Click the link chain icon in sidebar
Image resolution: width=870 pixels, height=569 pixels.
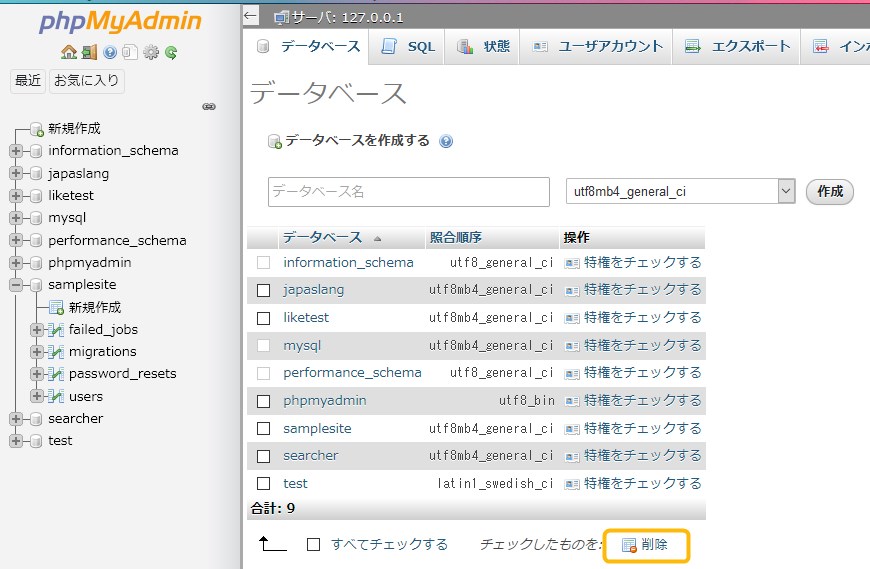click(209, 106)
